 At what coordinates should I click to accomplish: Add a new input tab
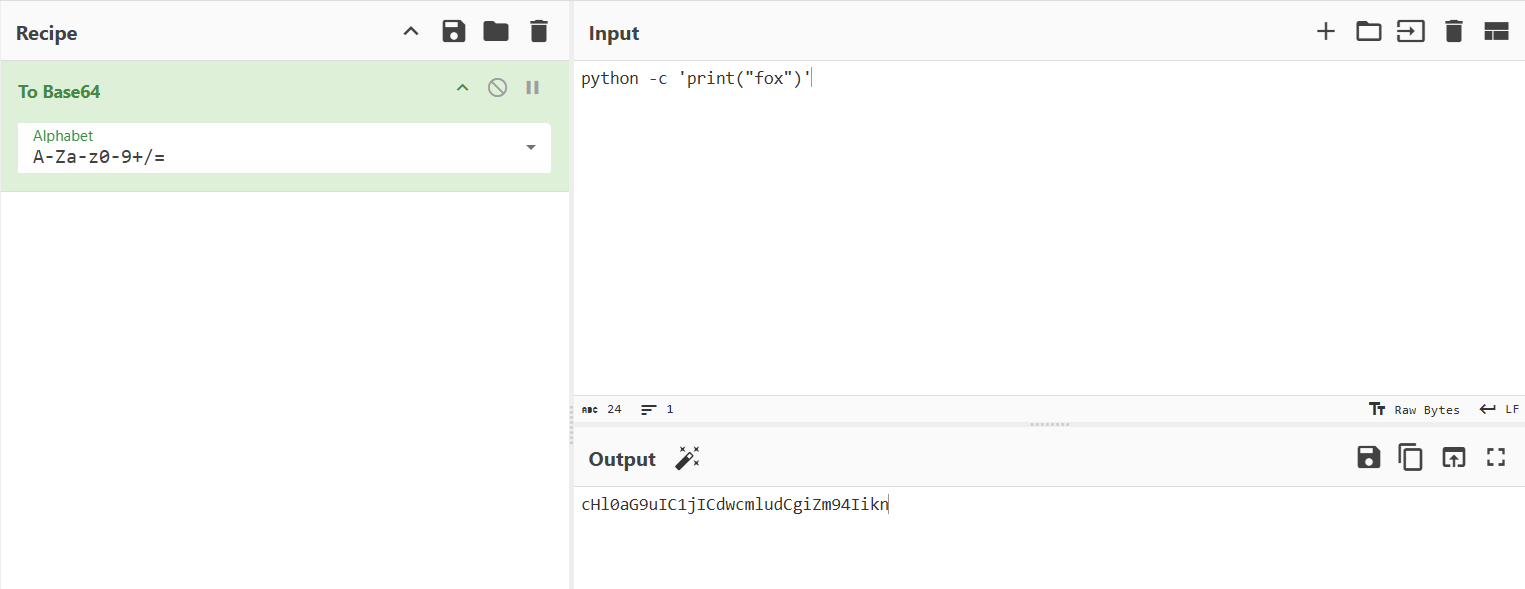click(x=1325, y=32)
